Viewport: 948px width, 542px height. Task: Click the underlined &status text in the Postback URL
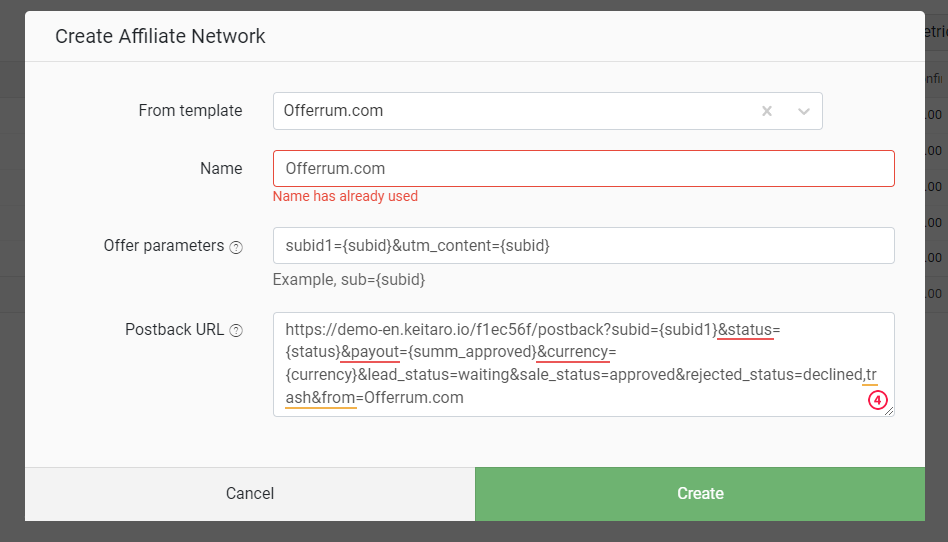745,330
